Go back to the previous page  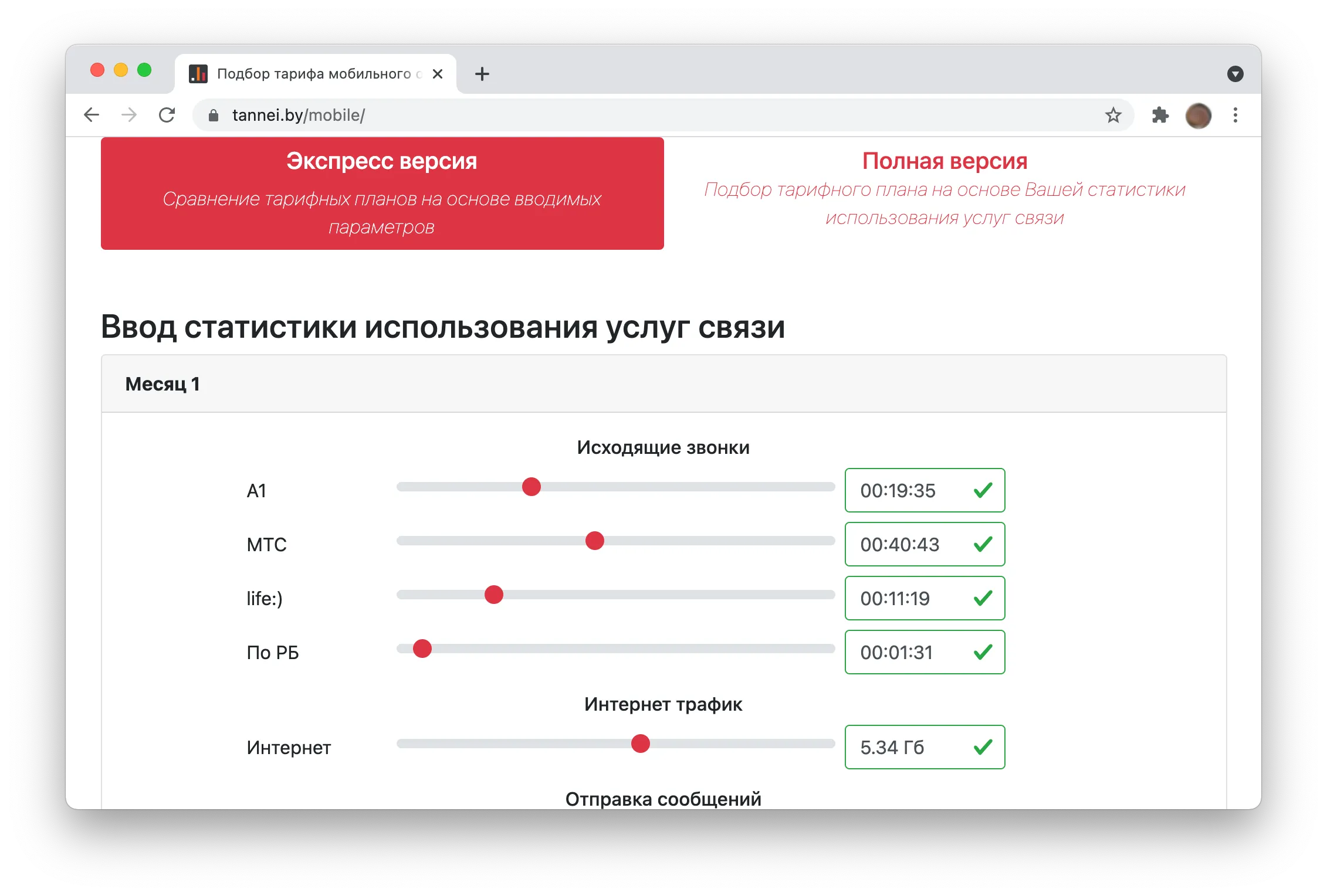(x=92, y=115)
